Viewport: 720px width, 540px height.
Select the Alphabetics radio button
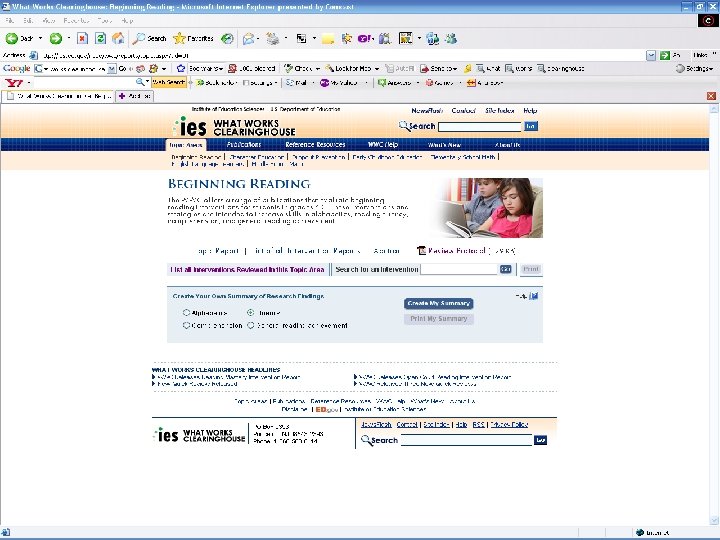(x=186, y=313)
